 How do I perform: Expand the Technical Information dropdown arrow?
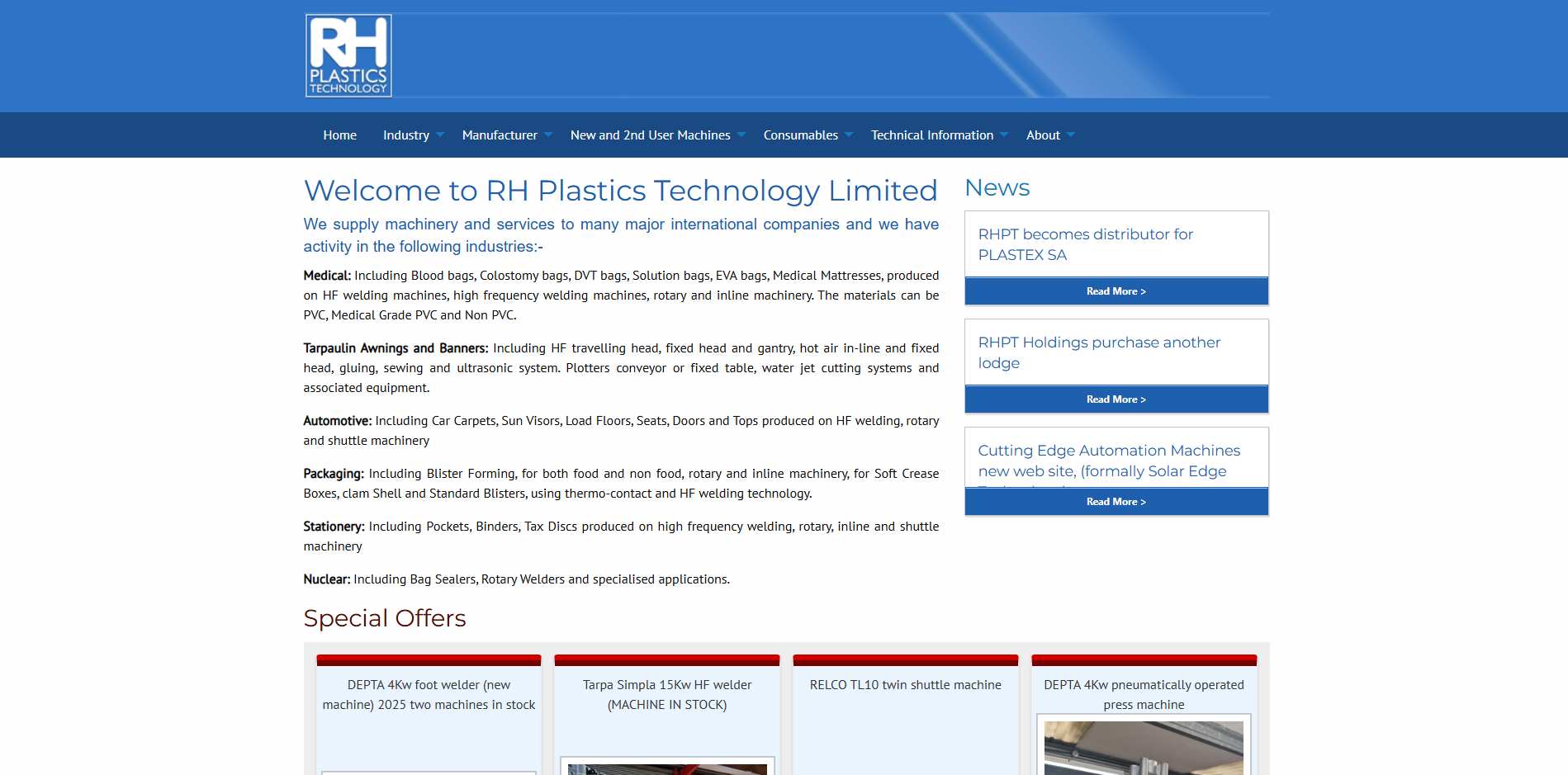pyautogui.click(x=1004, y=135)
